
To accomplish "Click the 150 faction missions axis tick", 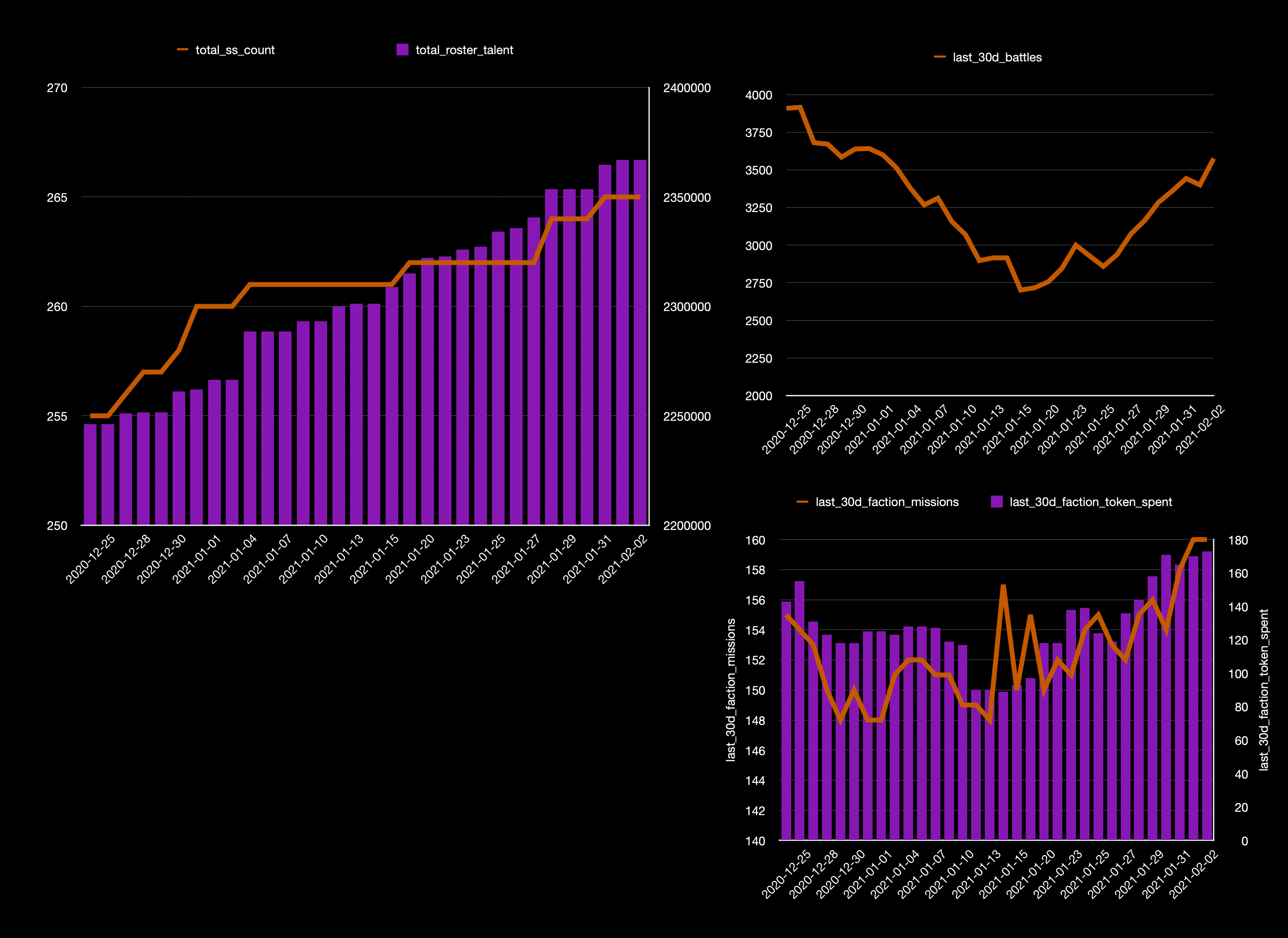I will coord(755,690).
